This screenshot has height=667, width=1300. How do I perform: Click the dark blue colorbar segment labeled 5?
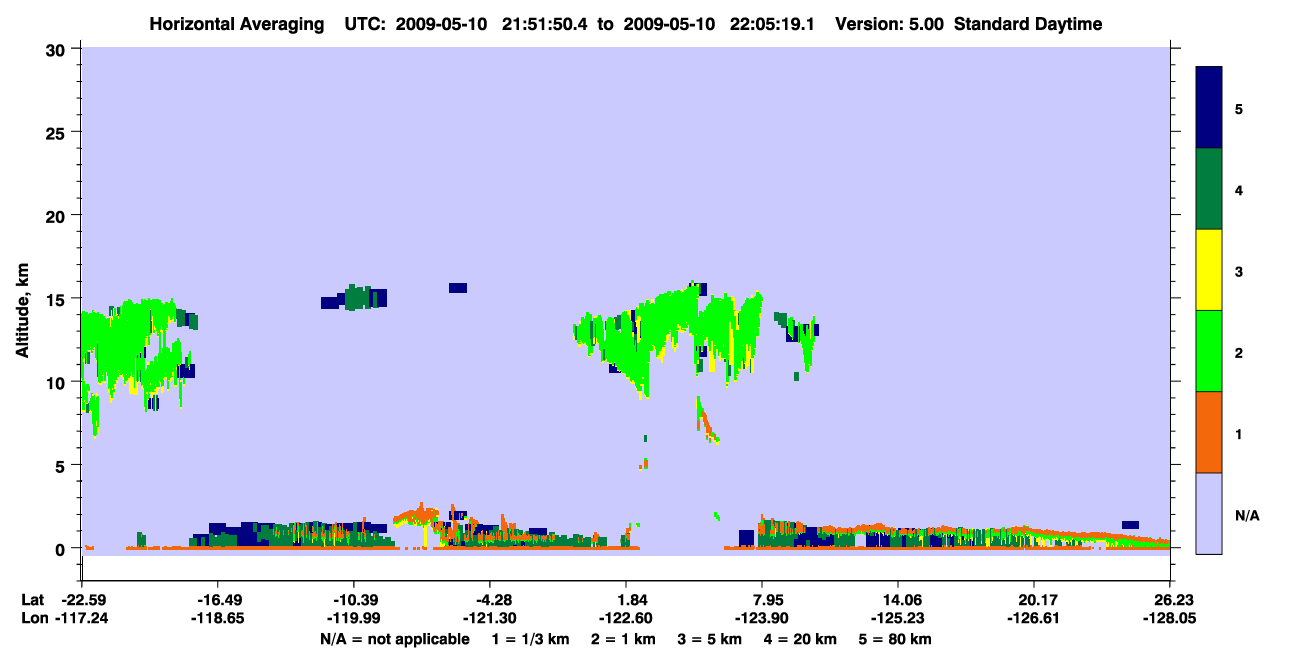(x=1209, y=108)
